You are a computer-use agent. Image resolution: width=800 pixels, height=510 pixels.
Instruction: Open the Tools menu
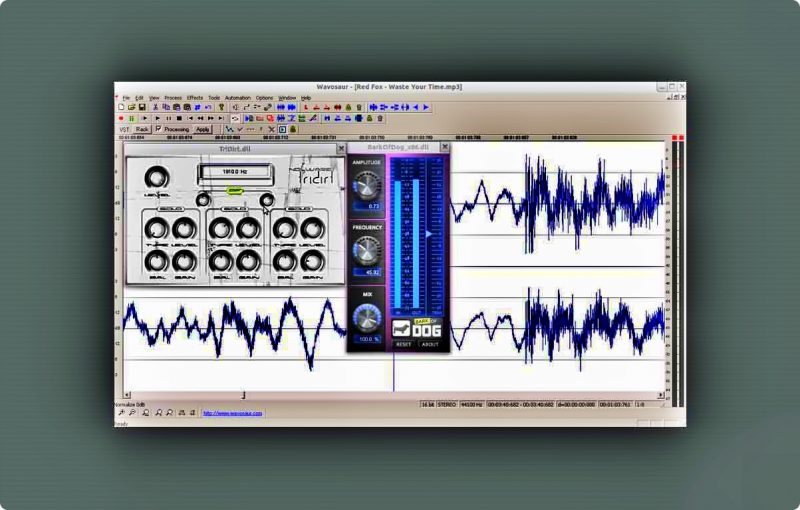[x=214, y=97]
